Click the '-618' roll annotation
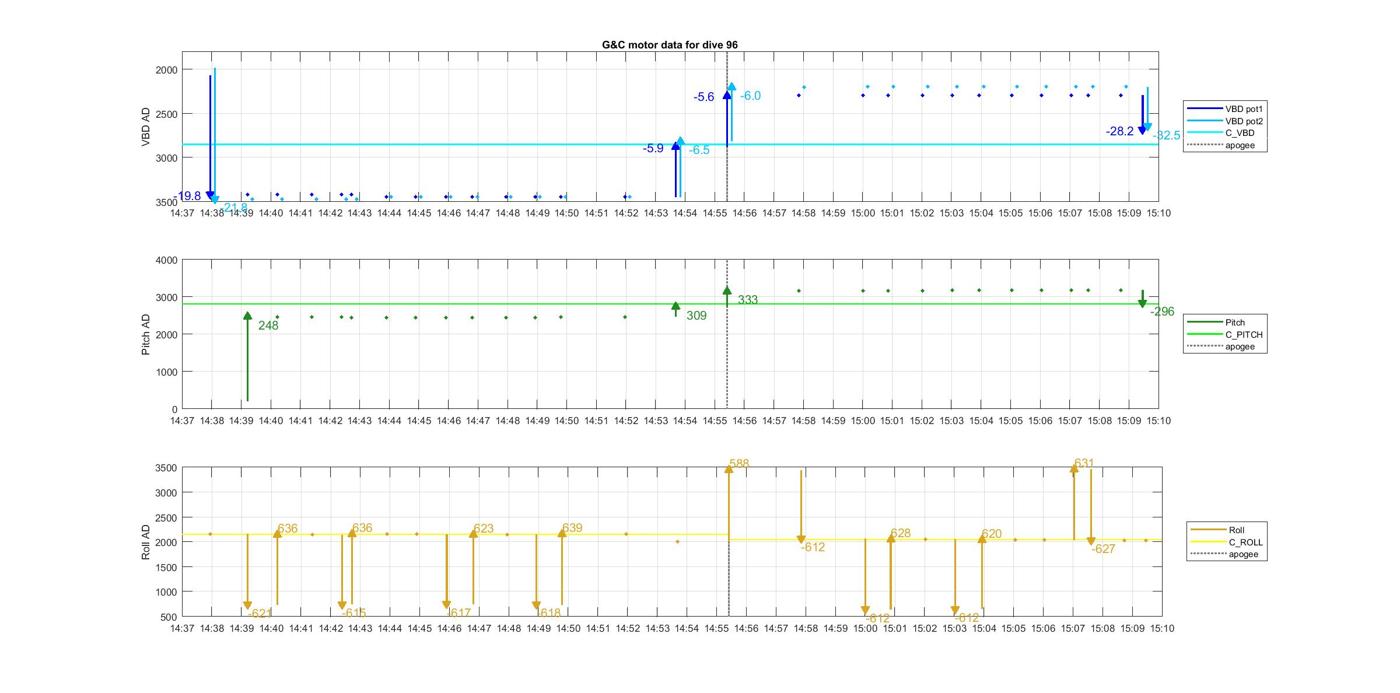This screenshot has width=1400, height=693. 548,613
